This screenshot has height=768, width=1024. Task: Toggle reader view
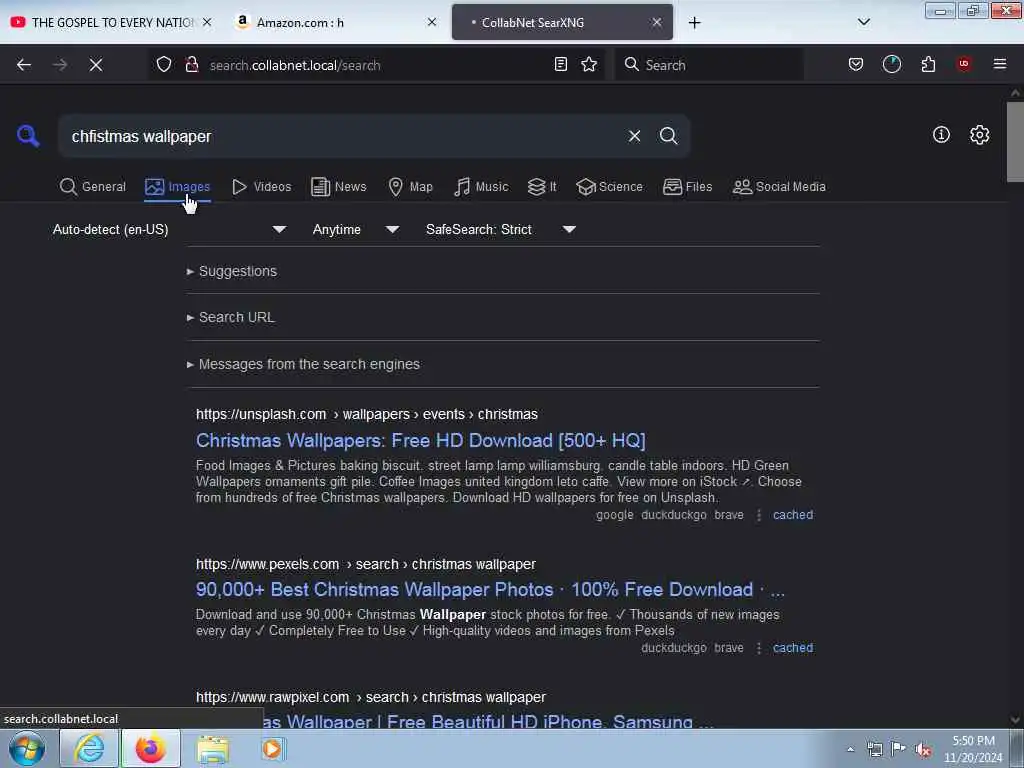(x=560, y=64)
